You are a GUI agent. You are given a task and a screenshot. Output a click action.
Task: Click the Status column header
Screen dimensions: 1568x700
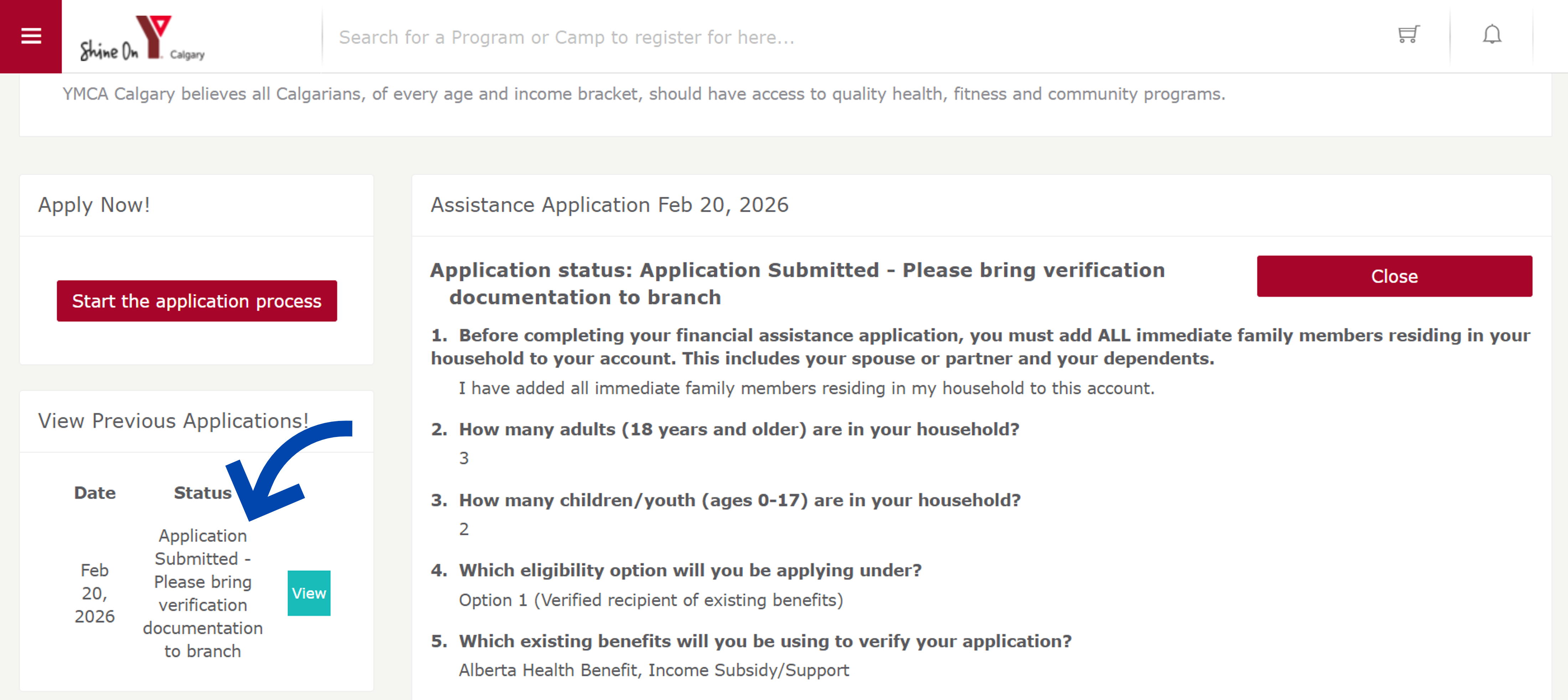(202, 493)
